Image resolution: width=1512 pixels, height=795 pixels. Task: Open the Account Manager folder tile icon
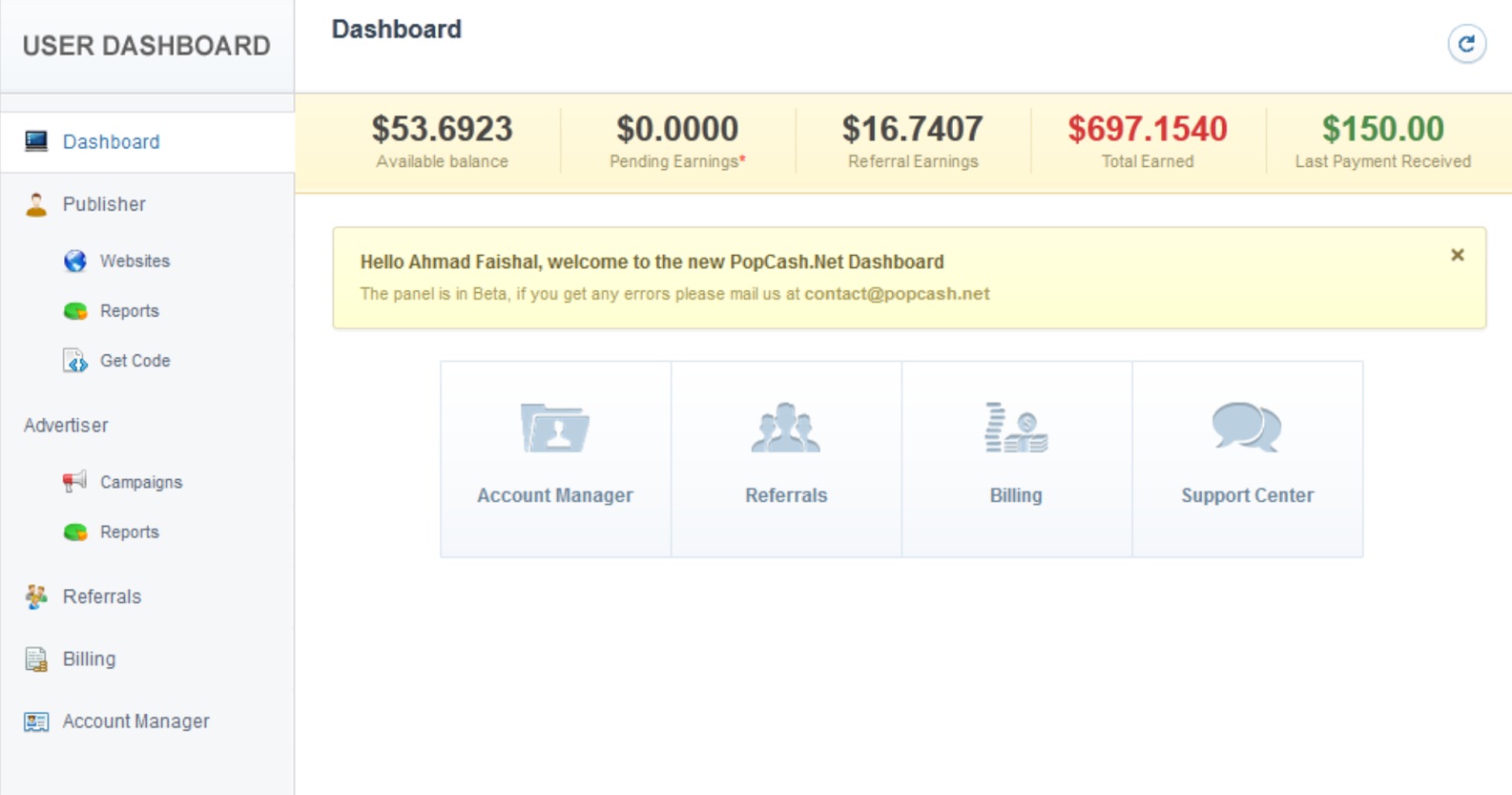(x=554, y=428)
